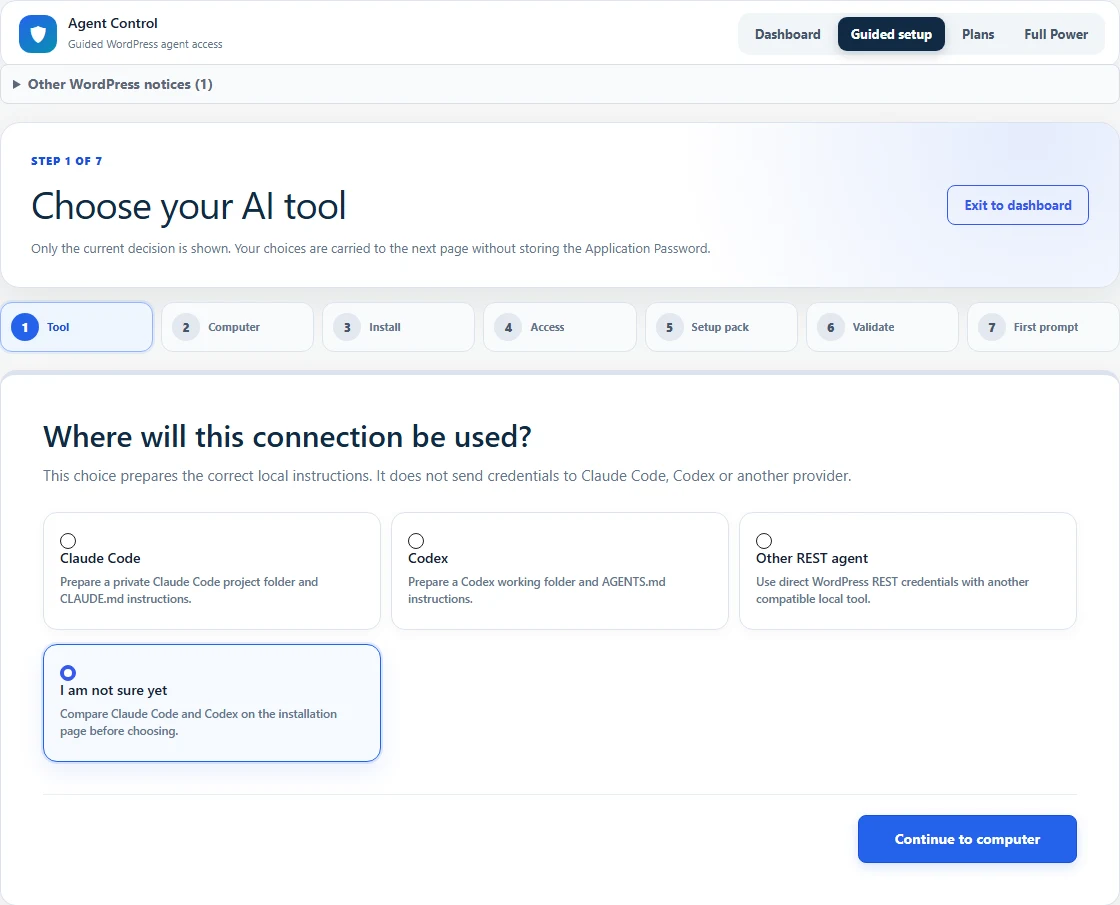This screenshot has height=905, width=1120.
Task: Click the Agent Control shield logo
Action: [38, 34]
